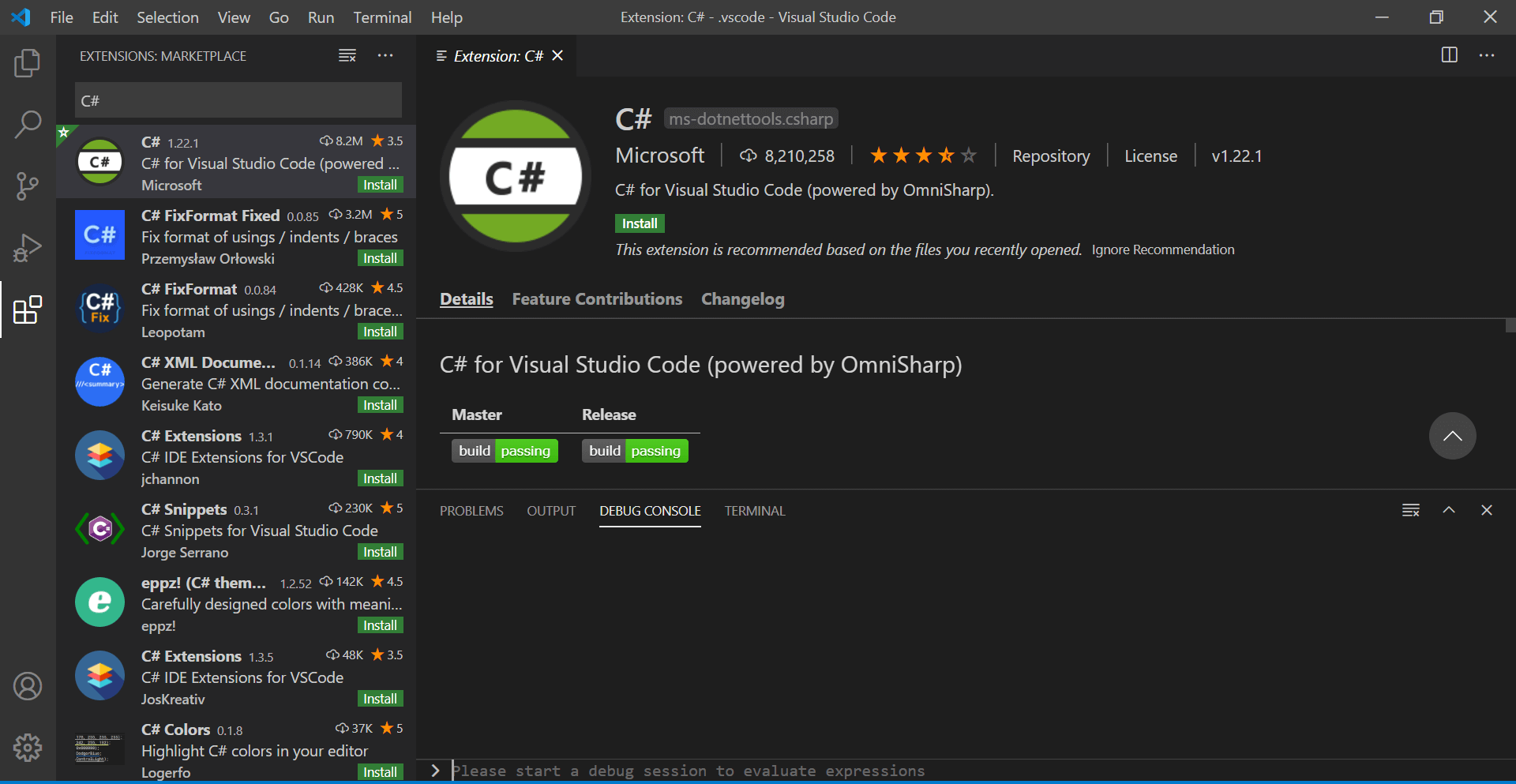Switch to the Changelog tab
1516x784 pixels.
[x=742, y=299]
